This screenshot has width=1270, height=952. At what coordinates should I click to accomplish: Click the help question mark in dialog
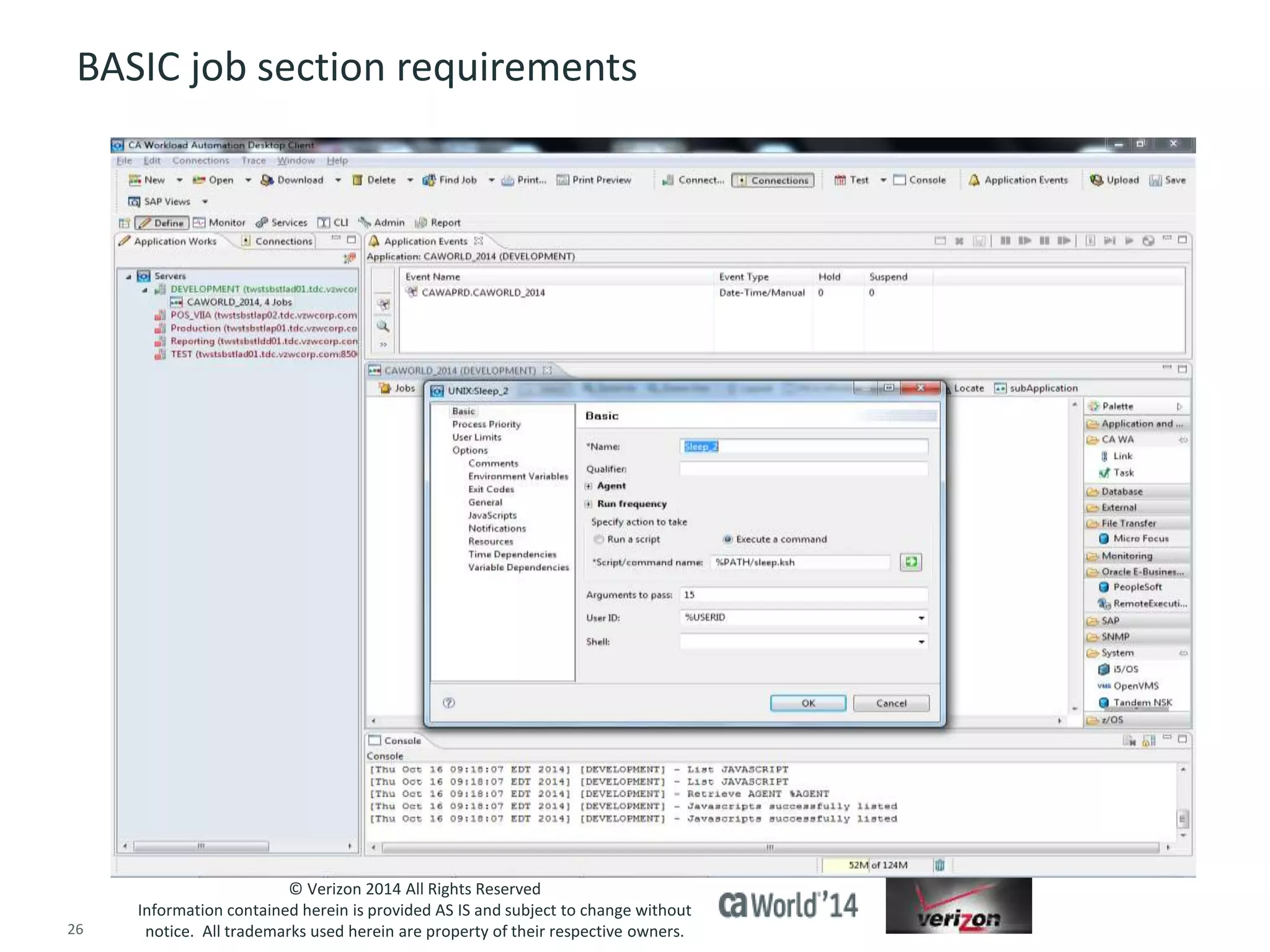pyautogui.click(x=449, y=702)
